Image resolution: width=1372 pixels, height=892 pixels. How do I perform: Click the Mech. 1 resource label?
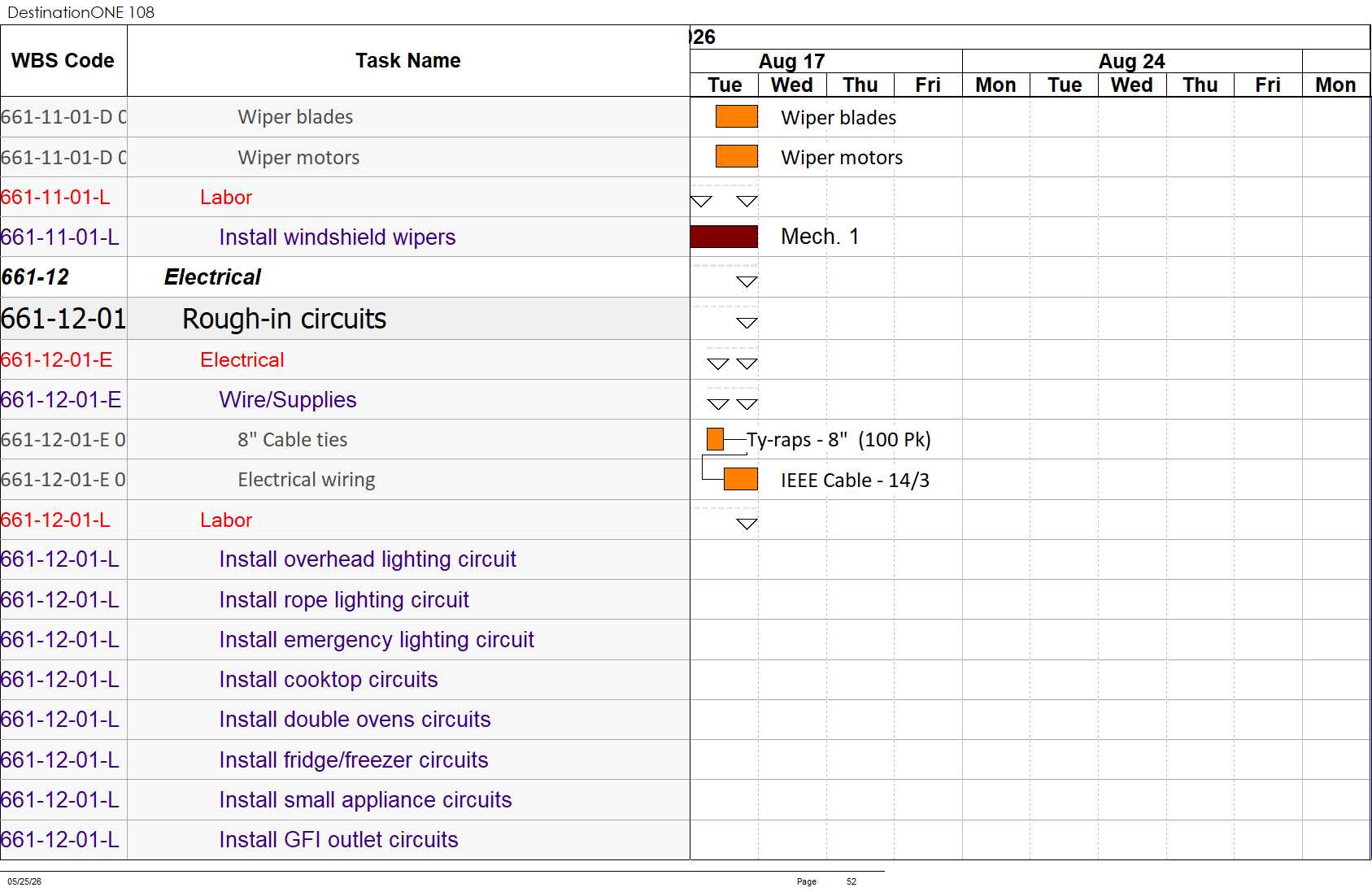820,237
